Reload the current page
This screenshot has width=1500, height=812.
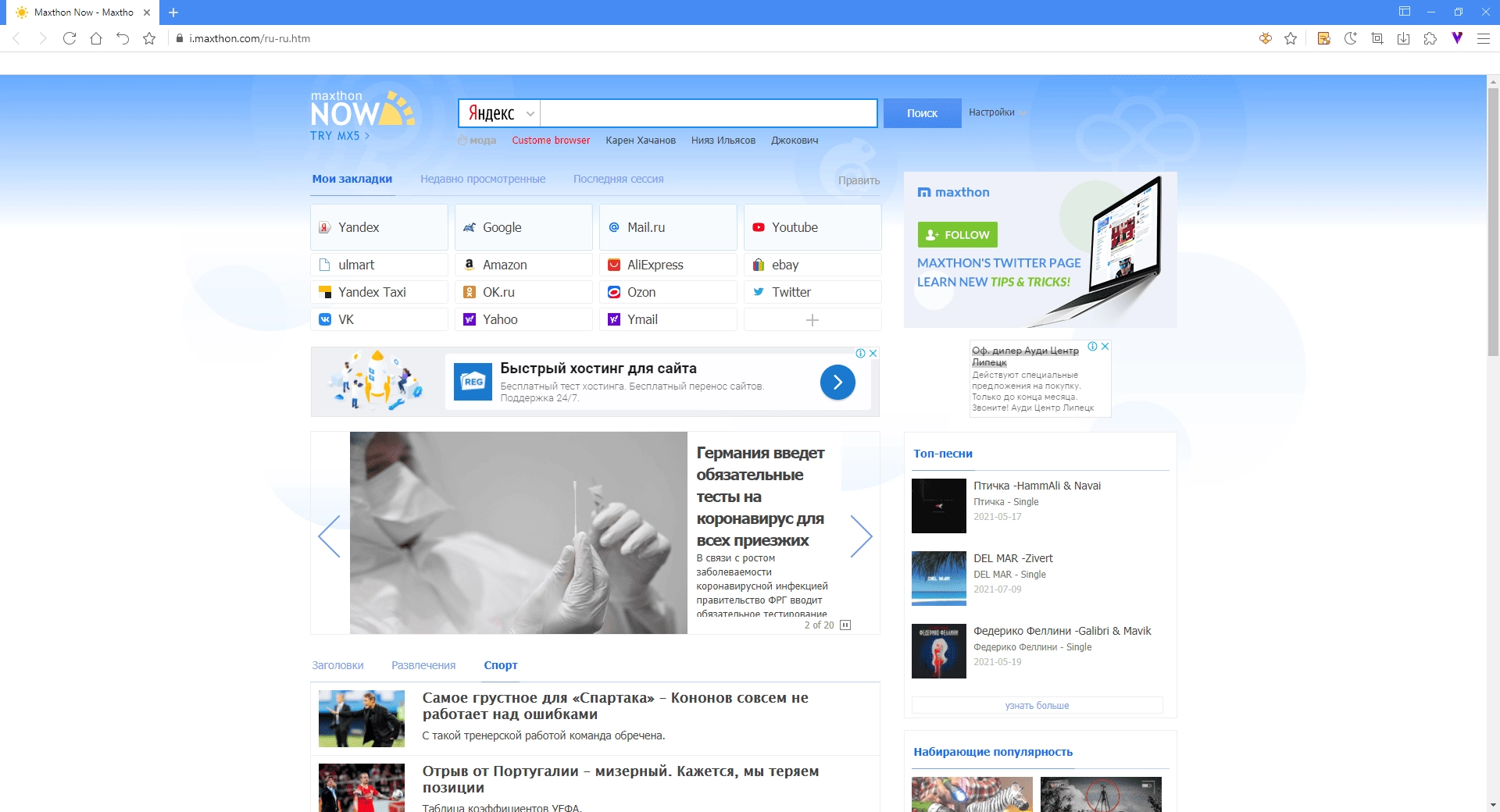tap(70, 38)
